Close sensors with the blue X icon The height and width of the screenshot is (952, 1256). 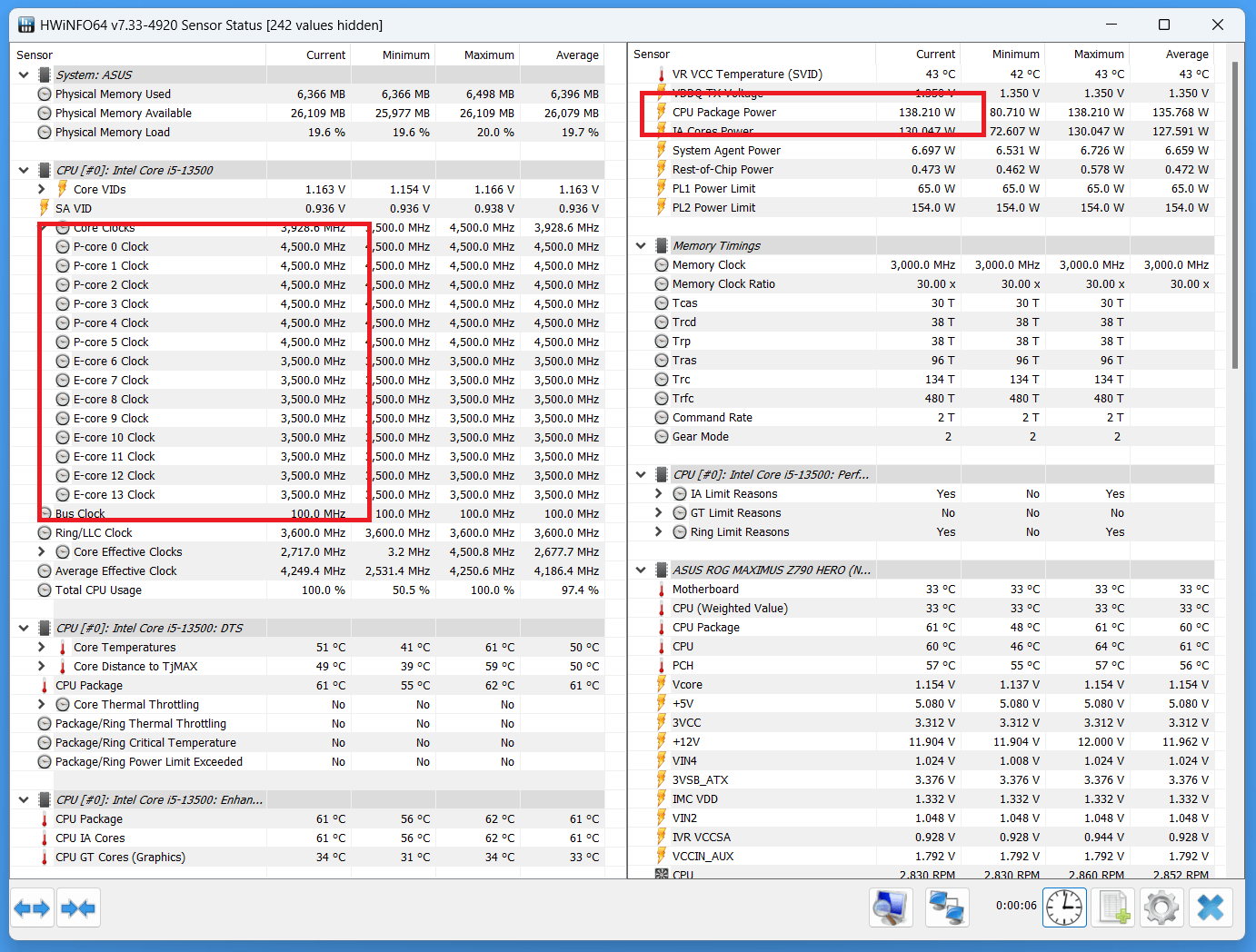point(1210,907)
